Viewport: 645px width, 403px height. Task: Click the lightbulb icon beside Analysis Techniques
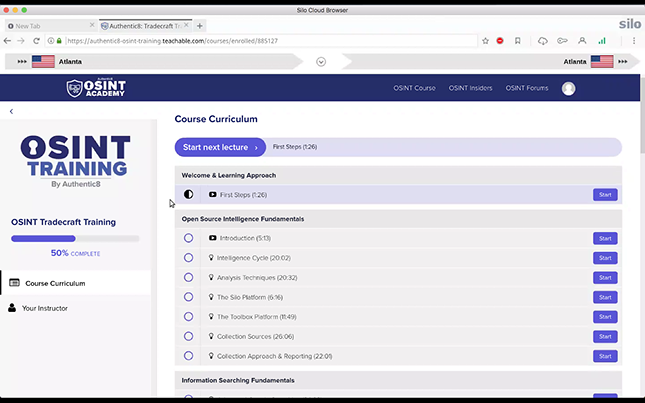point(211,277)
